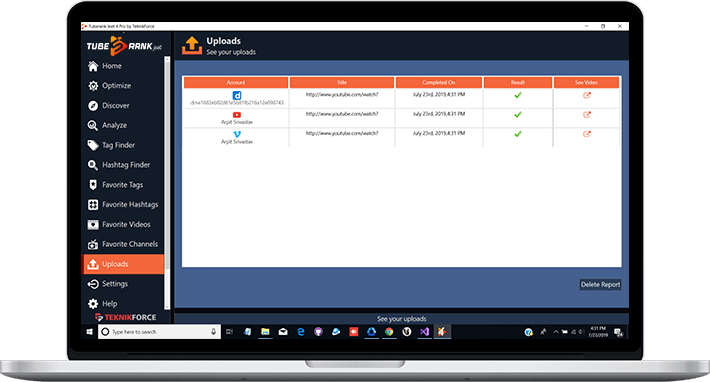The image size is (710, 382).
Task: Click the Windows Start button
Action: [x=90, y=332]
